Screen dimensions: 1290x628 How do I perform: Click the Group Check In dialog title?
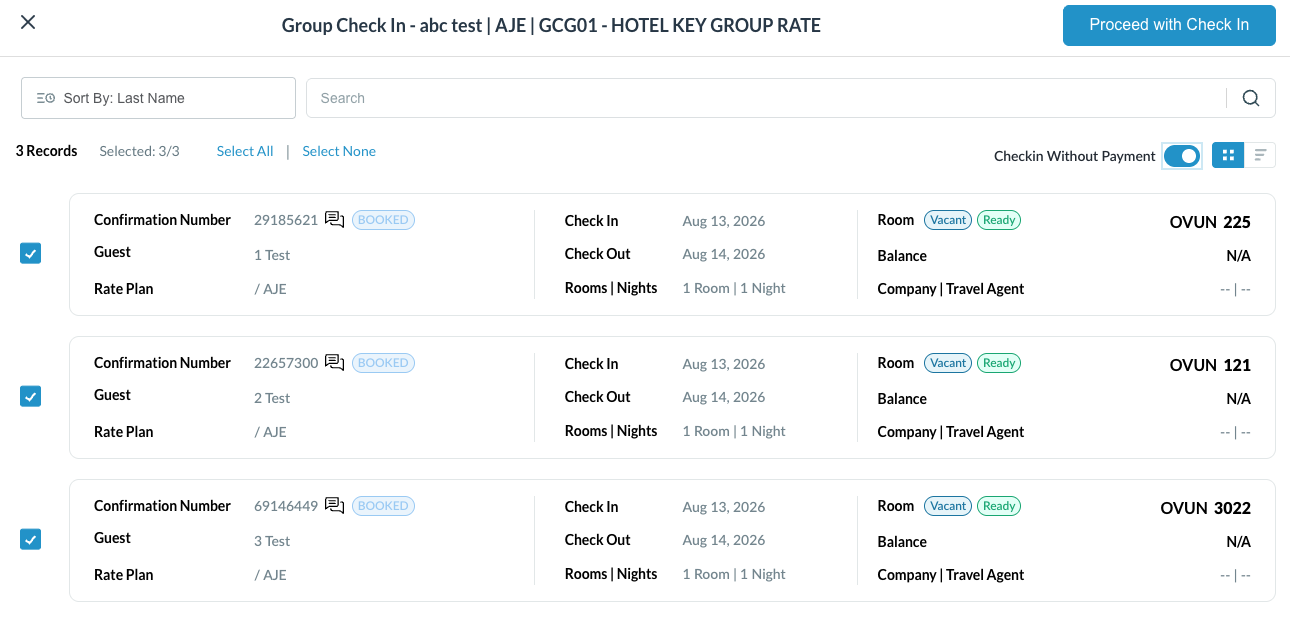tap(551, 25)
